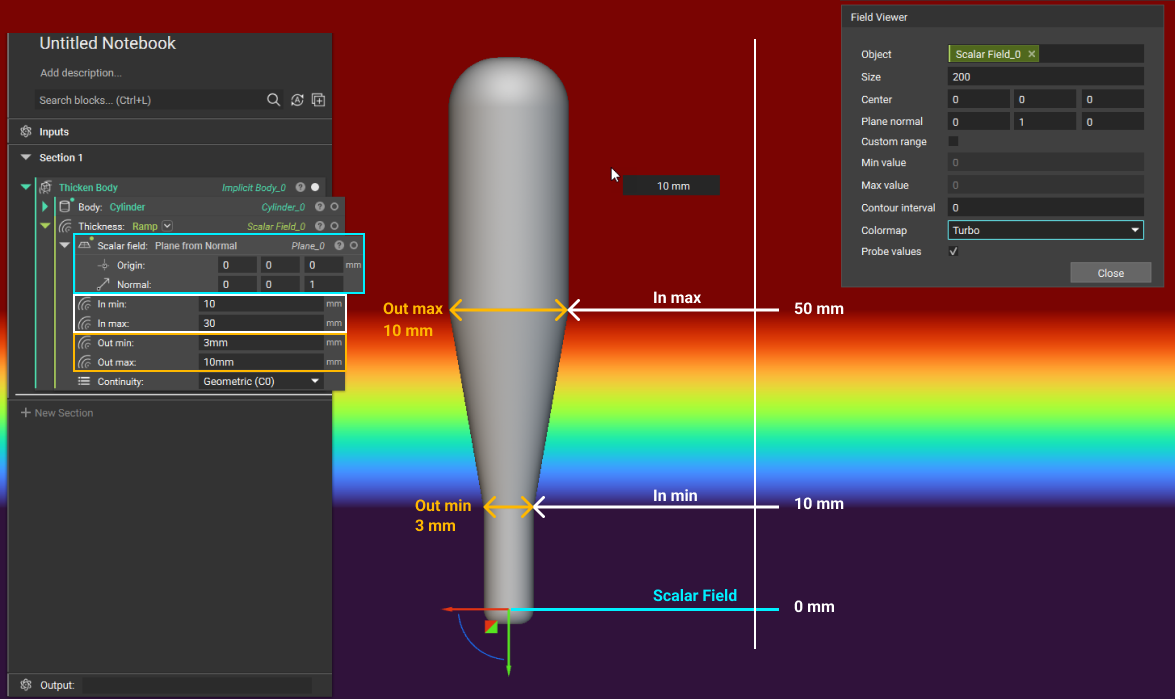Click the Out min value 3mm field
The image size is (1175, 699).
tap(261, 342)
